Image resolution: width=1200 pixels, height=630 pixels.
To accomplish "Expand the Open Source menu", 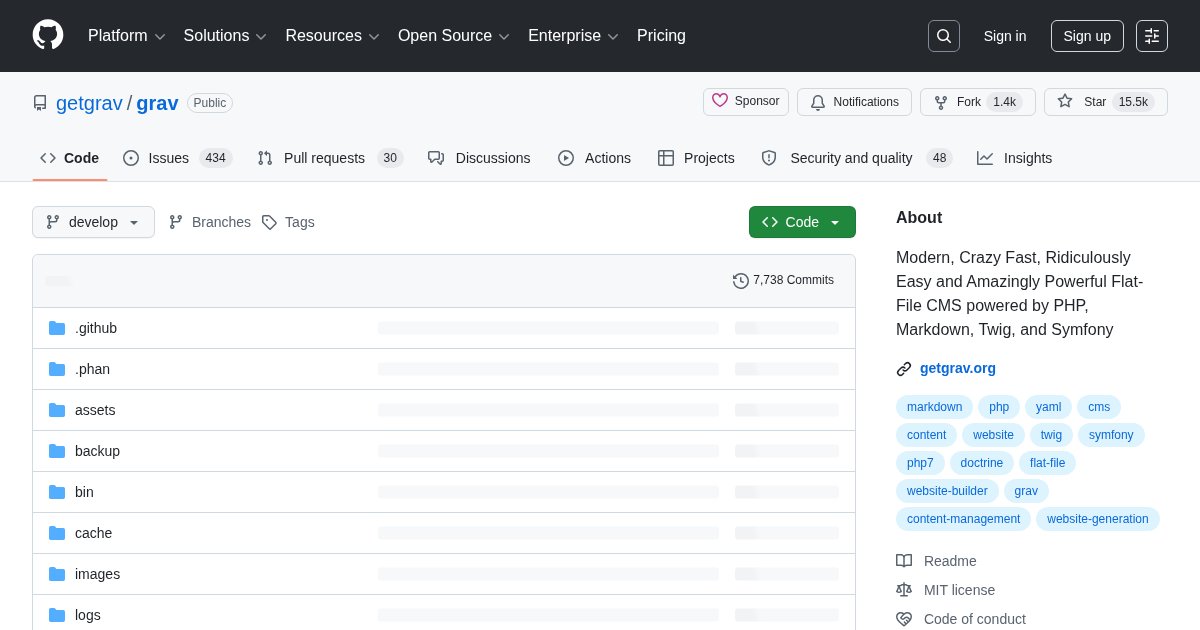I will click(454, 36).
